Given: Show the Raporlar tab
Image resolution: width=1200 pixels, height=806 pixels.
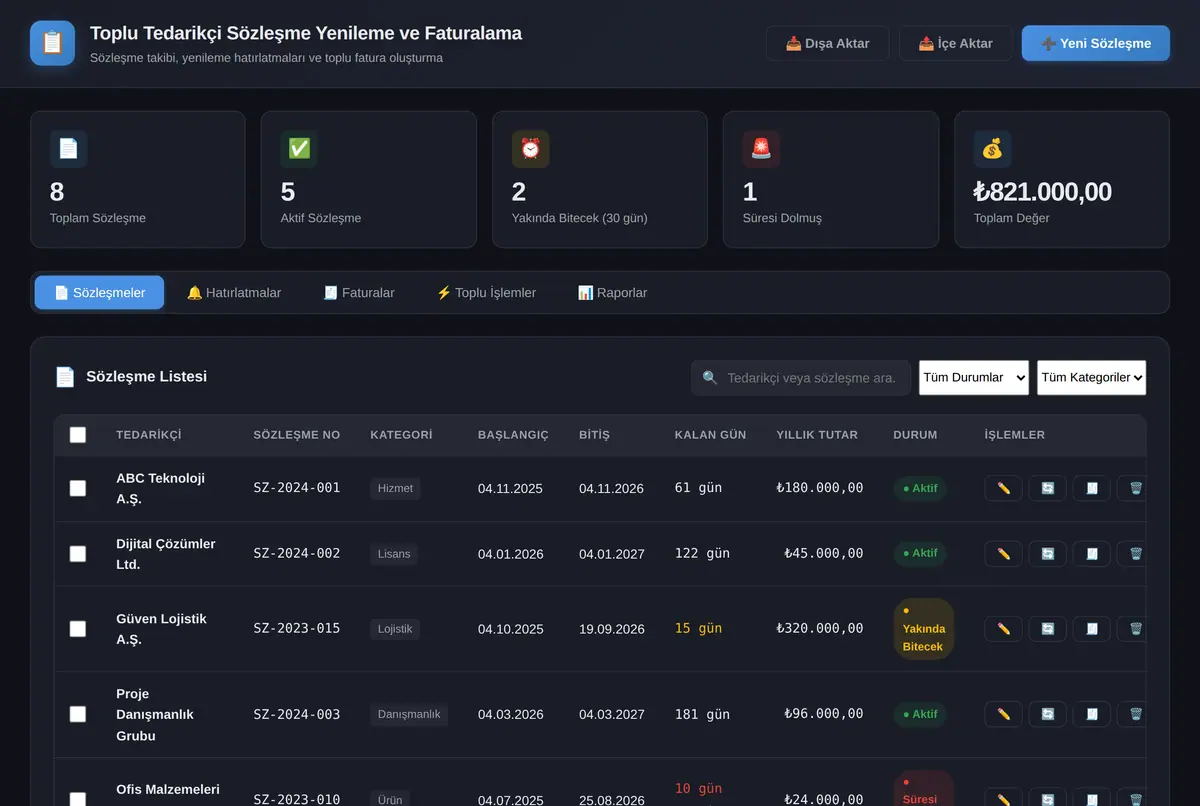Looking at the screenshot, I should [x=613, y=293].
